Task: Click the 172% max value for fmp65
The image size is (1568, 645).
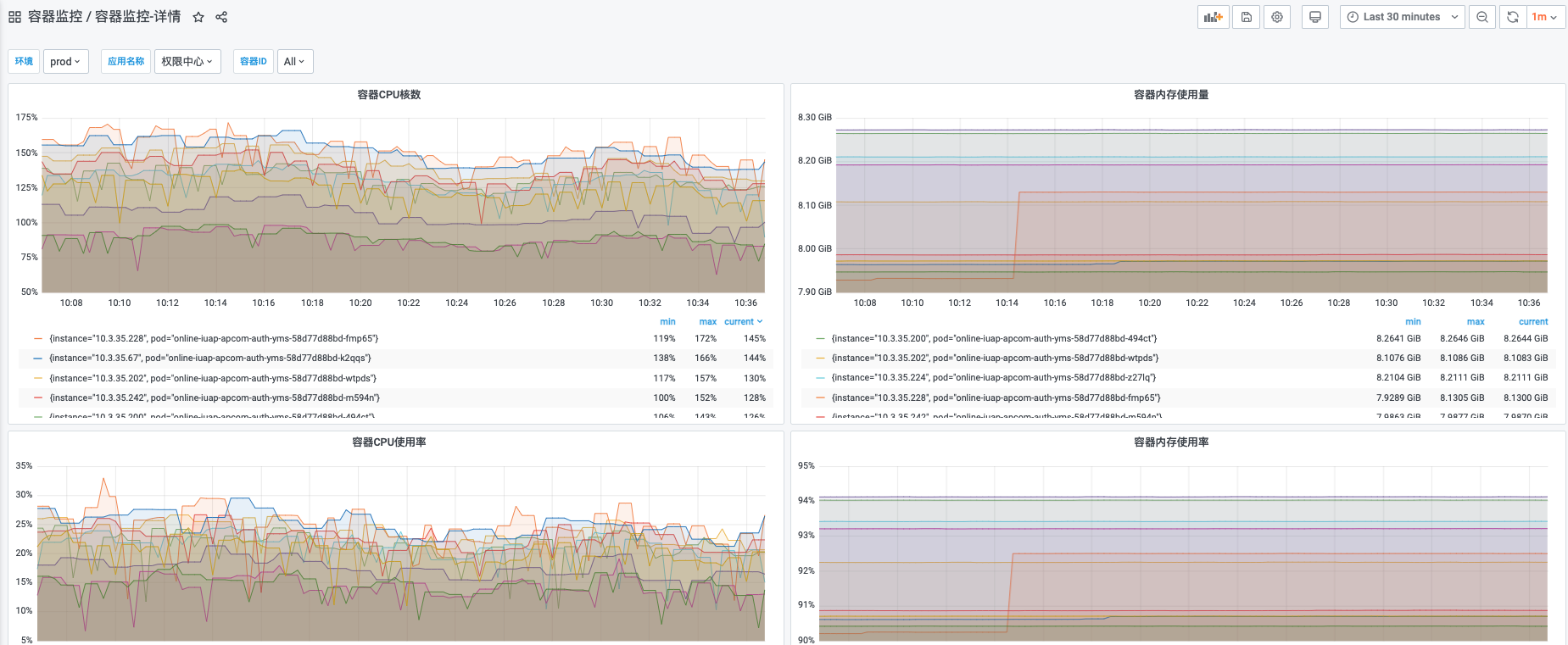Action: (706, 338)
